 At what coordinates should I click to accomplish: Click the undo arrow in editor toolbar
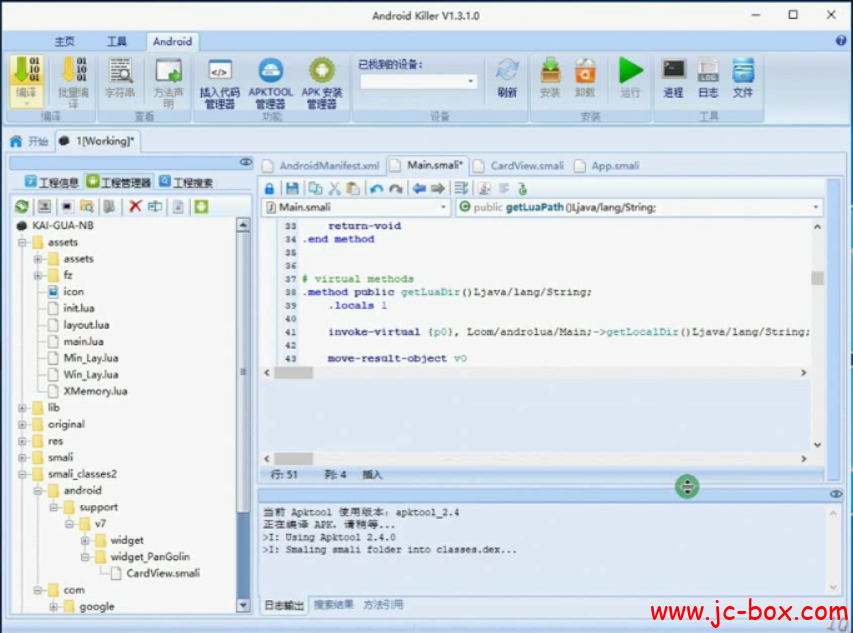[x=376, y=188]
